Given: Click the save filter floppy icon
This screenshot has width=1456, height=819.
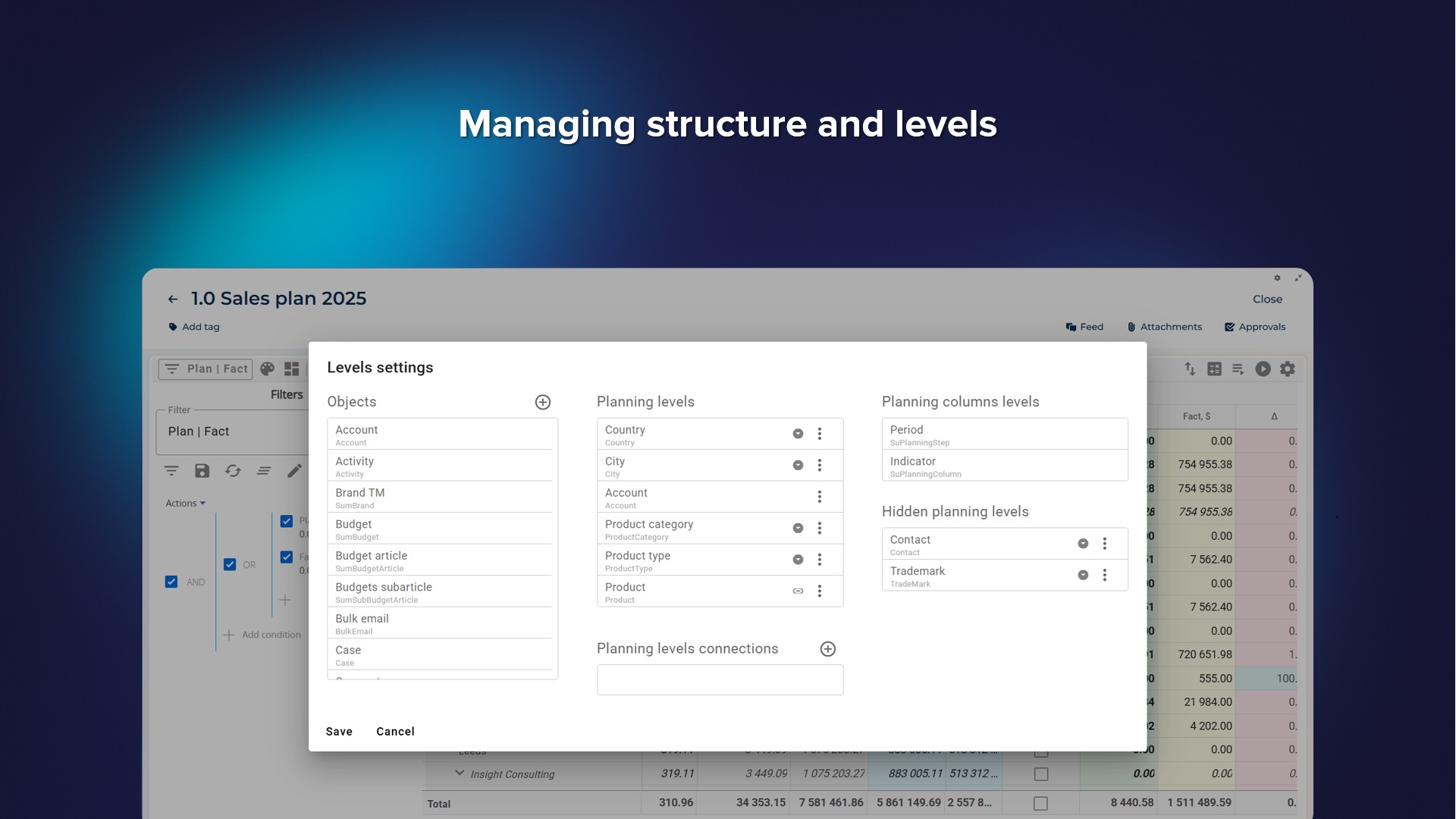Looking at the screenshot, I should pyautogui.click(x=202, y=471).
